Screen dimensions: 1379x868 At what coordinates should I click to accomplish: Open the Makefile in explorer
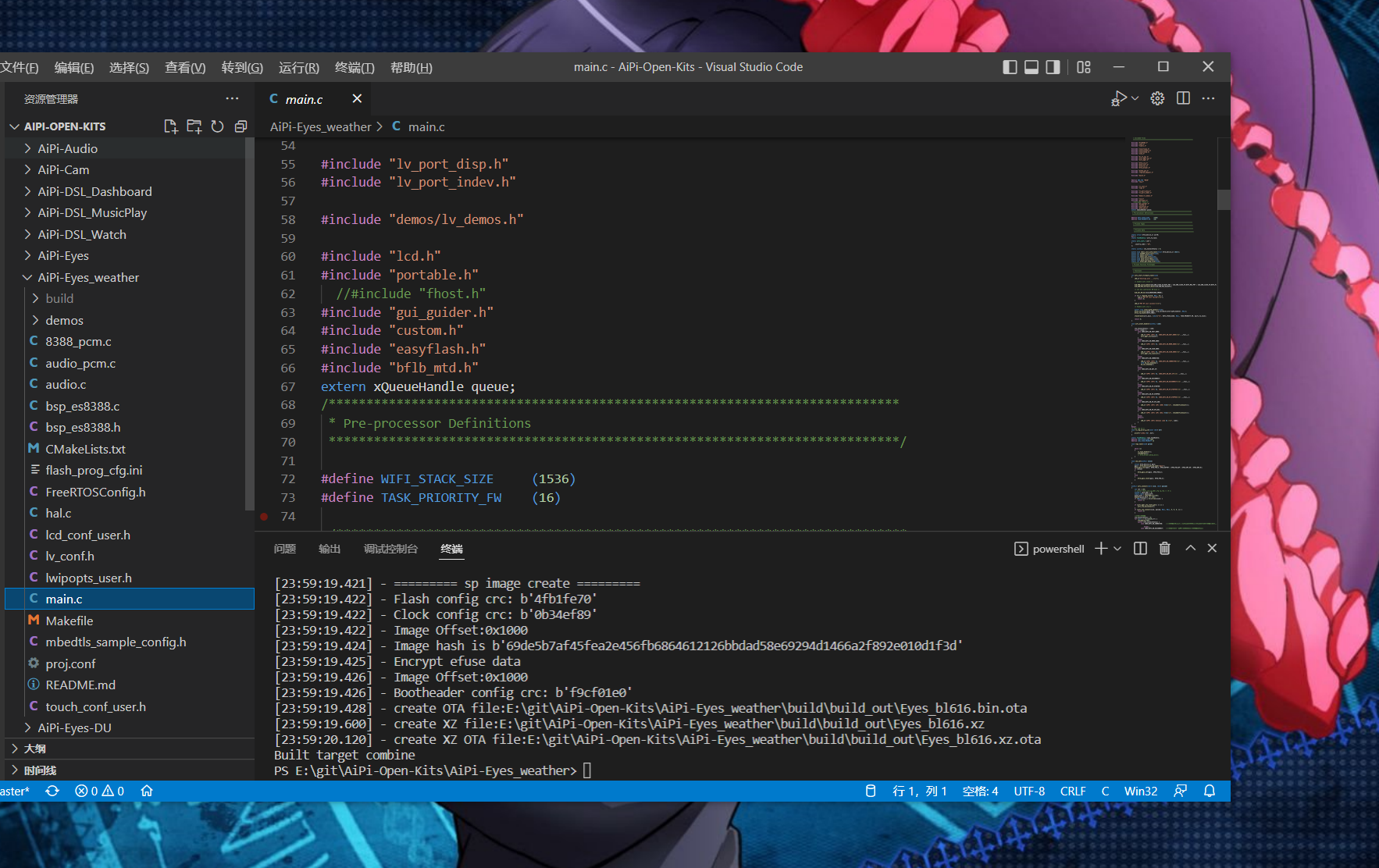coord(130,621)
